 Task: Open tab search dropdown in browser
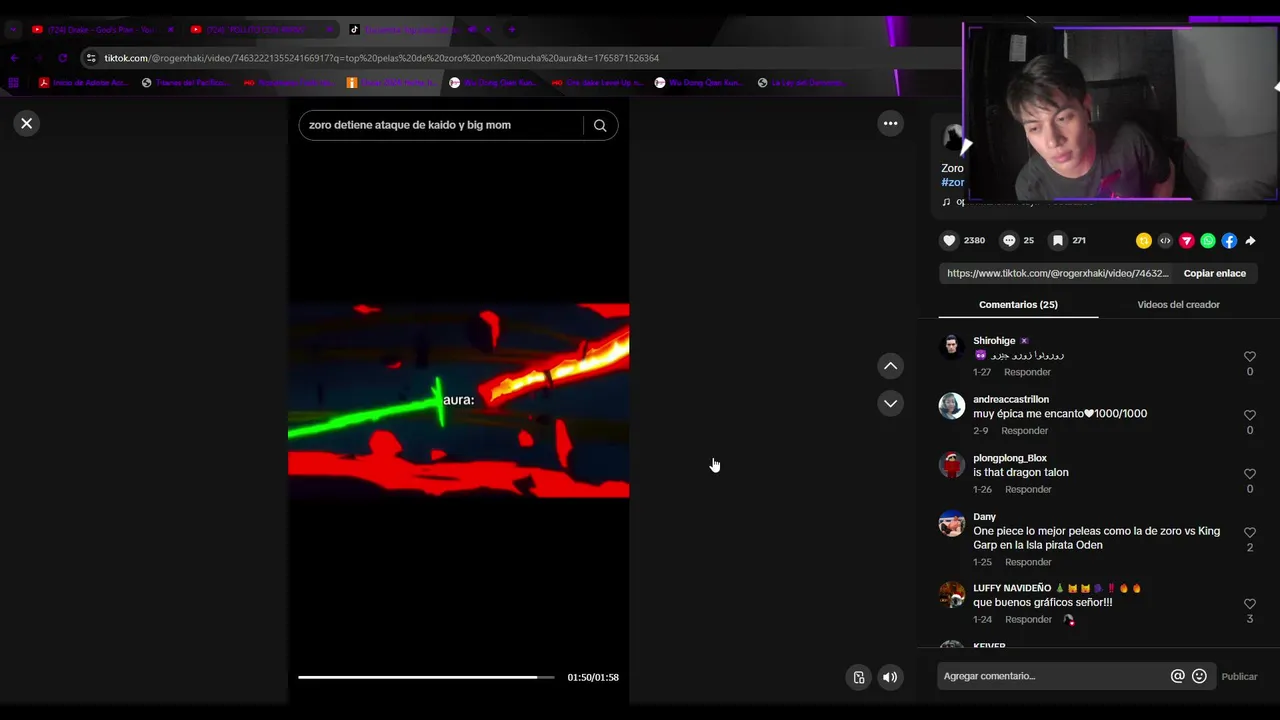coord(13,30)
